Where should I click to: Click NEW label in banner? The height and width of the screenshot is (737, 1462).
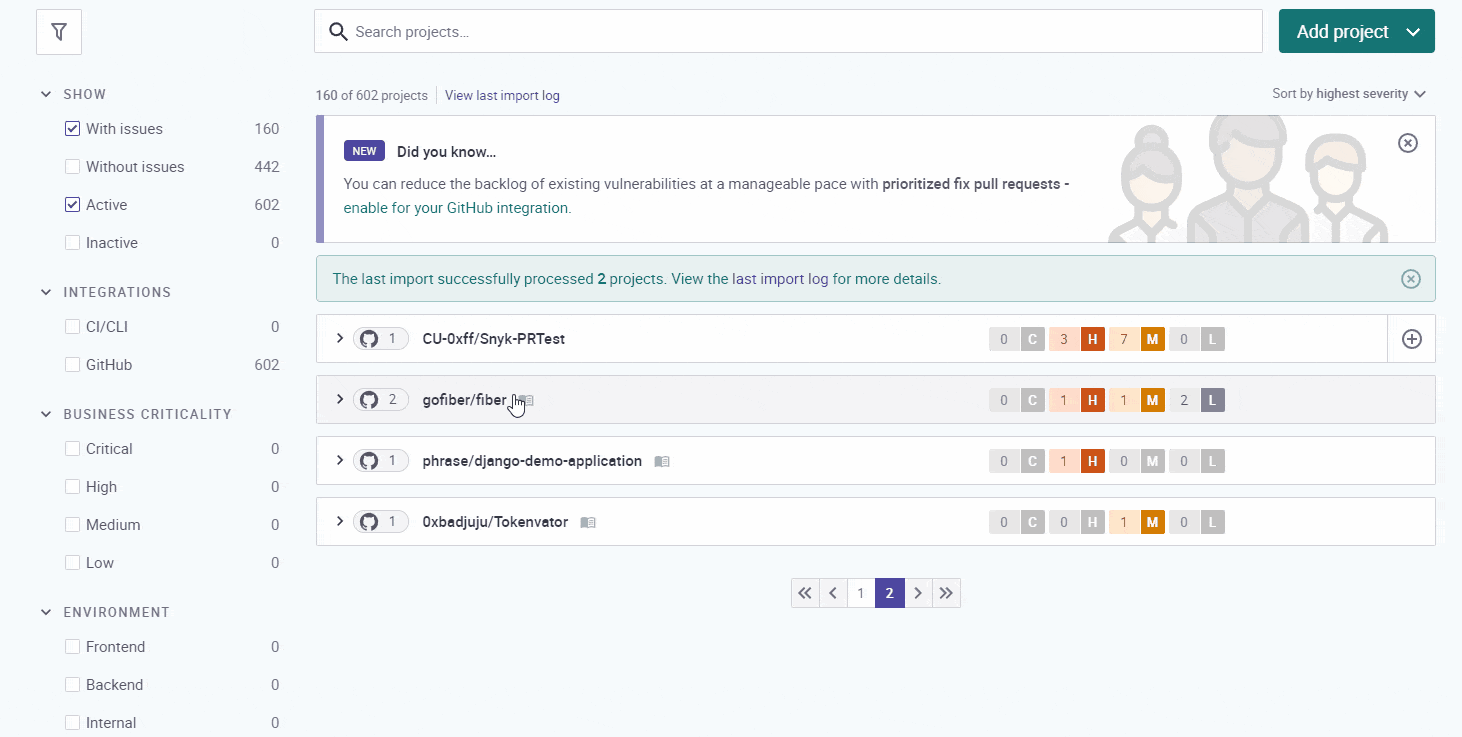tap(364, 152)
